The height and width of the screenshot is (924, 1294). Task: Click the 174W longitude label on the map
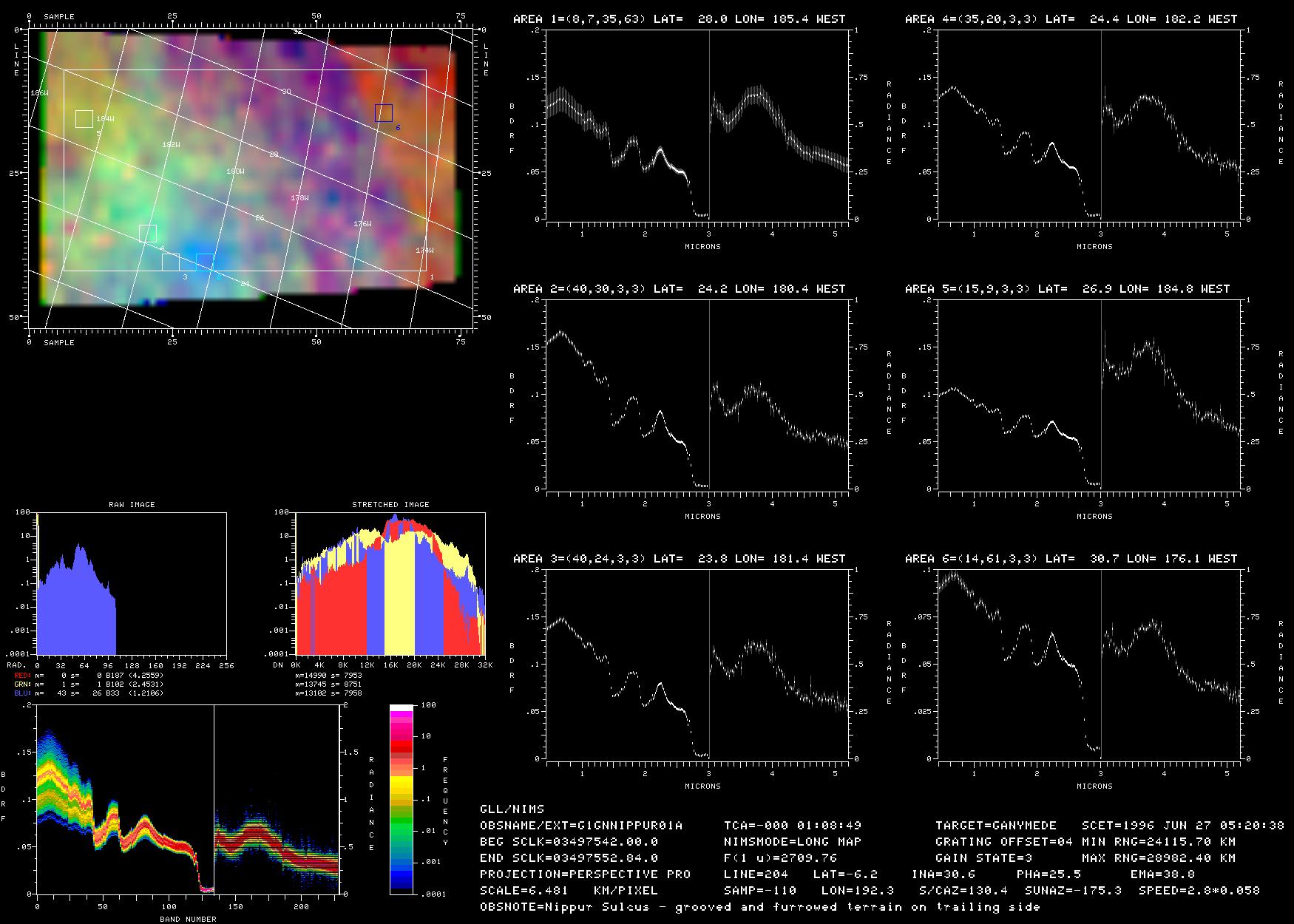pos(424,251)
